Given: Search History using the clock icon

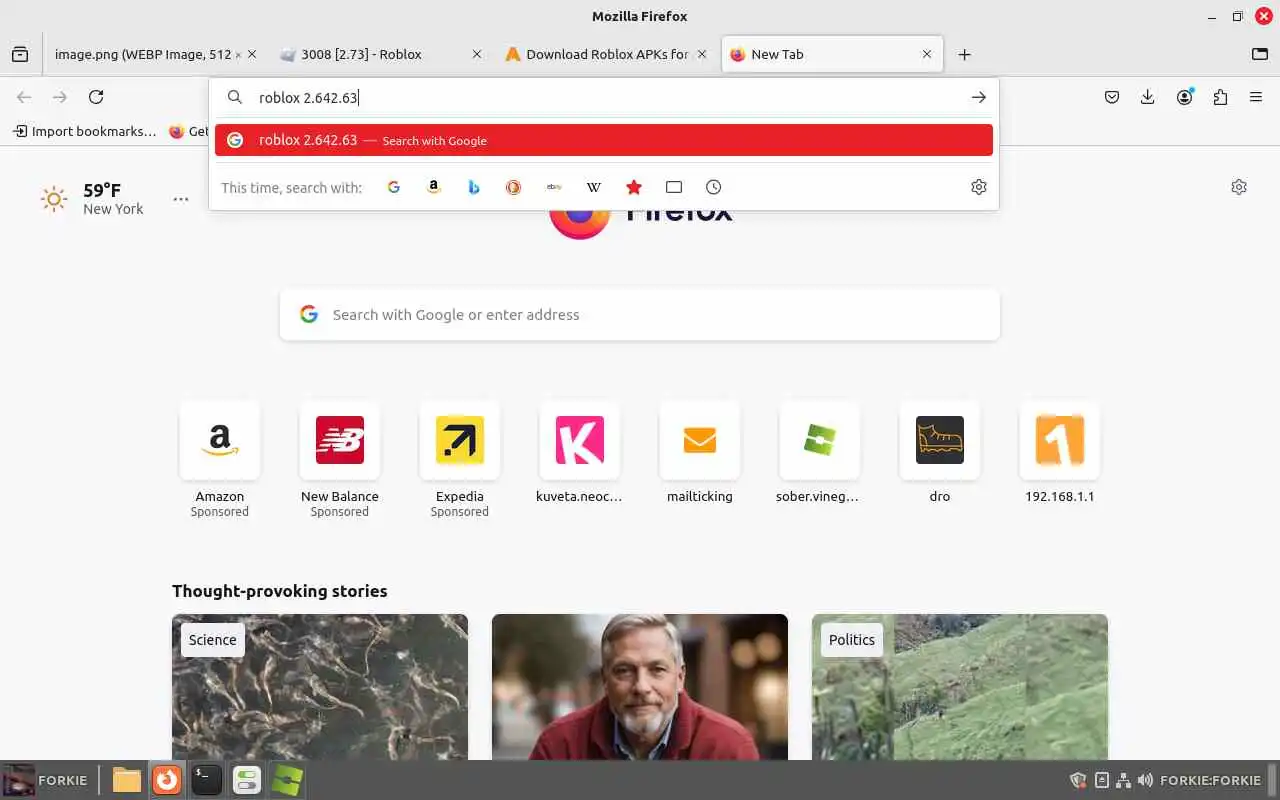Looking at the screenshot, I should click(x=714, y=187).
